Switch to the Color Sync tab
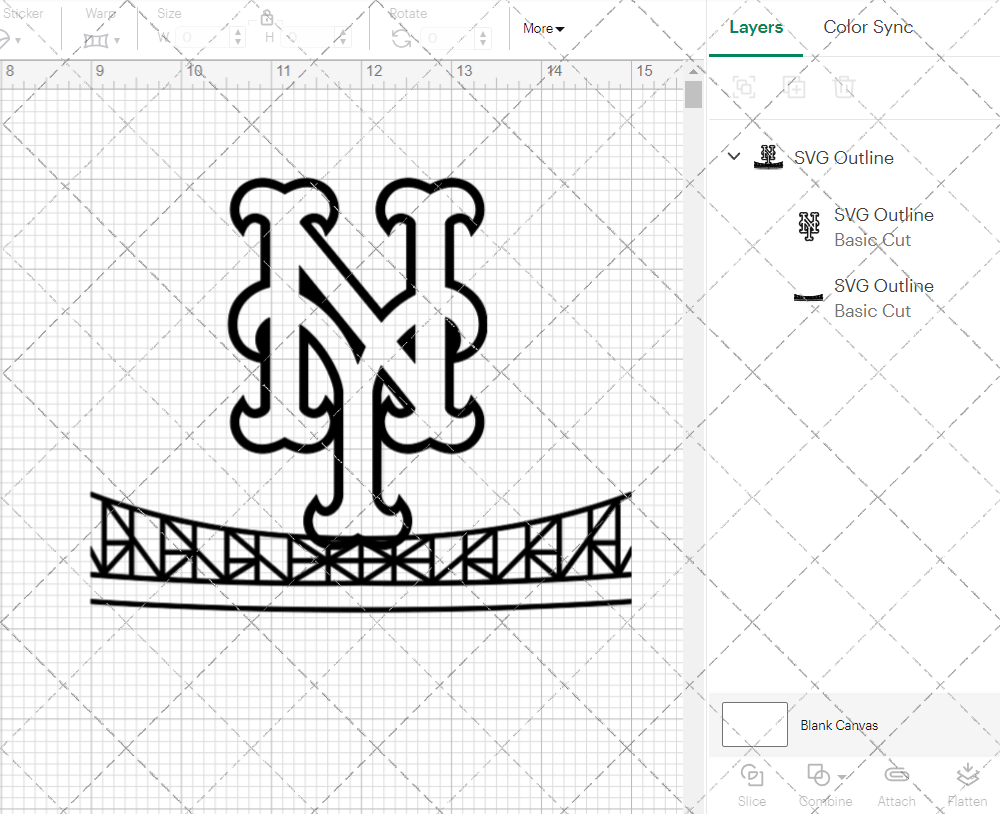Image resolution: width=1000 pixels, height=814 pixels. coord(868,28)
